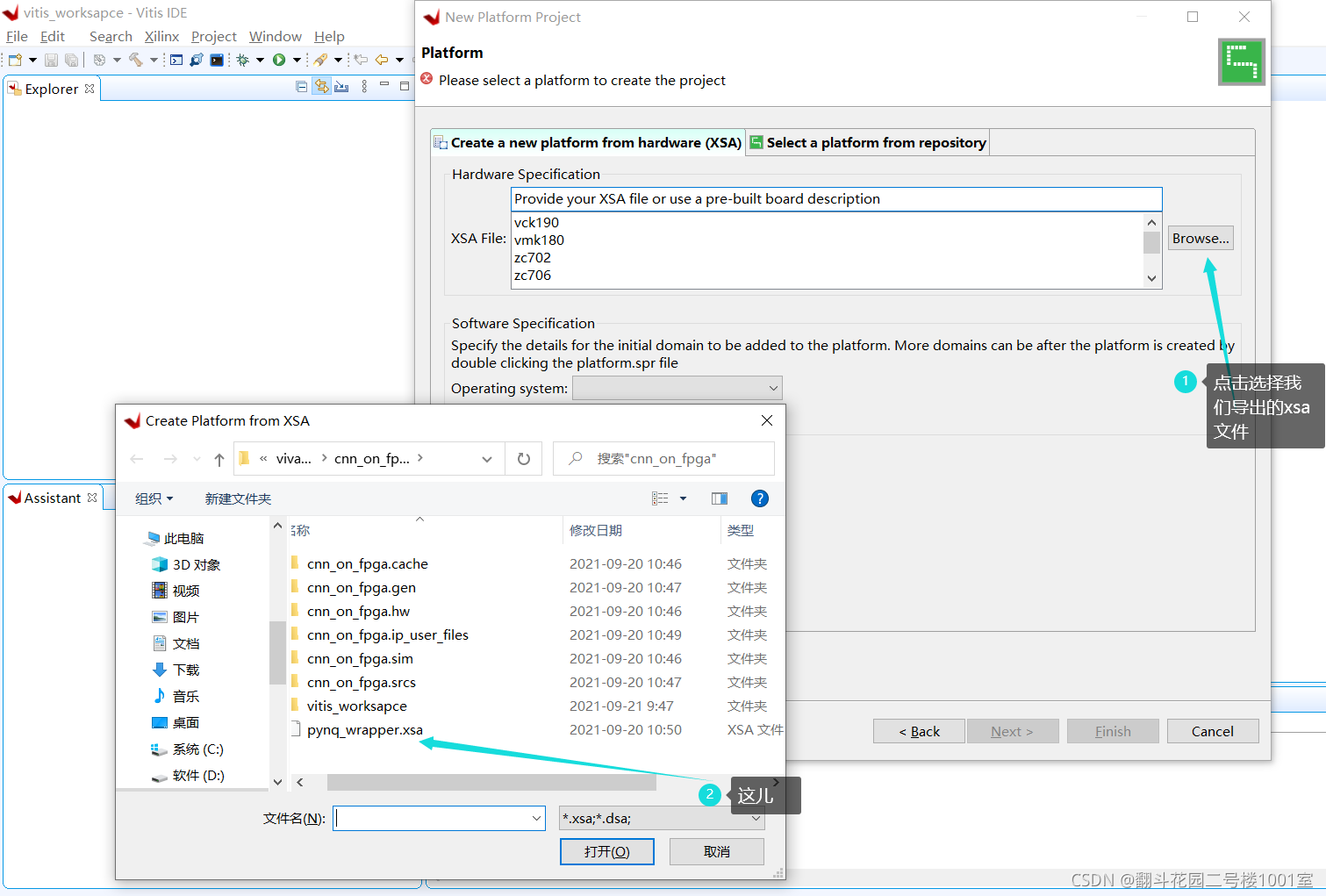
Task: Switch to Select a platform from repository tab
Action: 868,142
